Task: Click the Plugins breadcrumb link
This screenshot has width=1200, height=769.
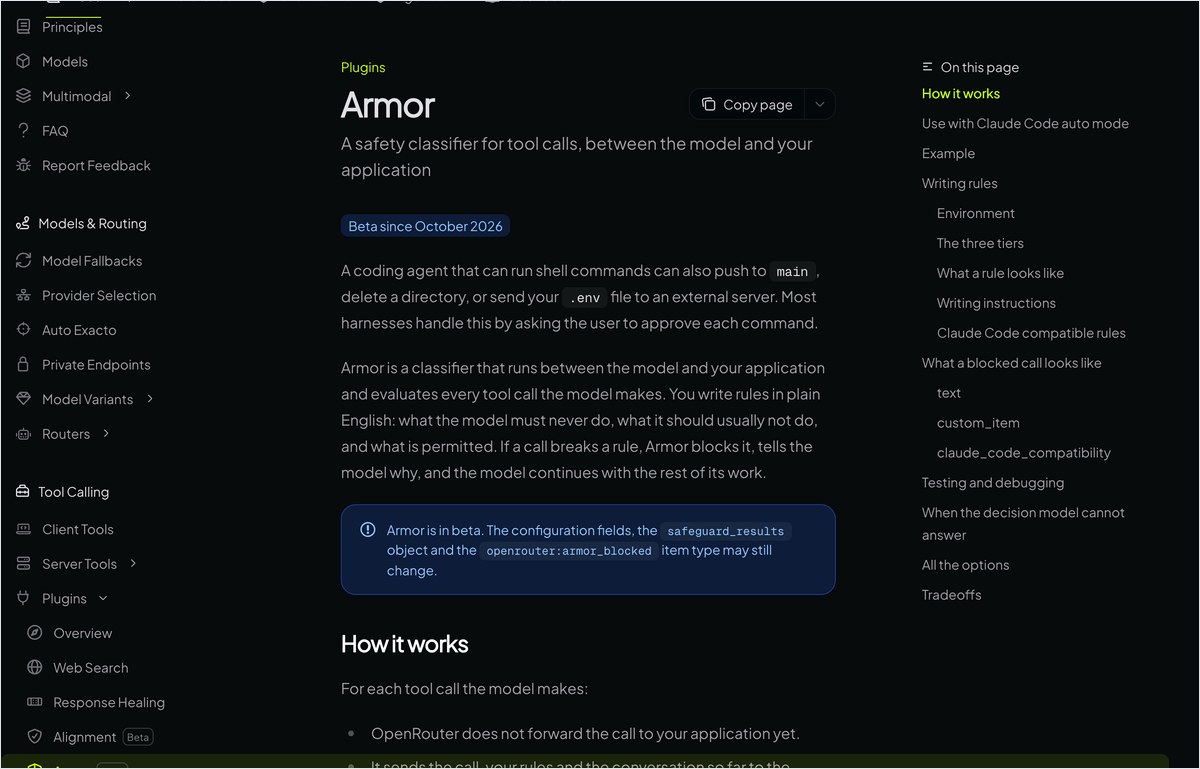Action: [x=363, y=67]
